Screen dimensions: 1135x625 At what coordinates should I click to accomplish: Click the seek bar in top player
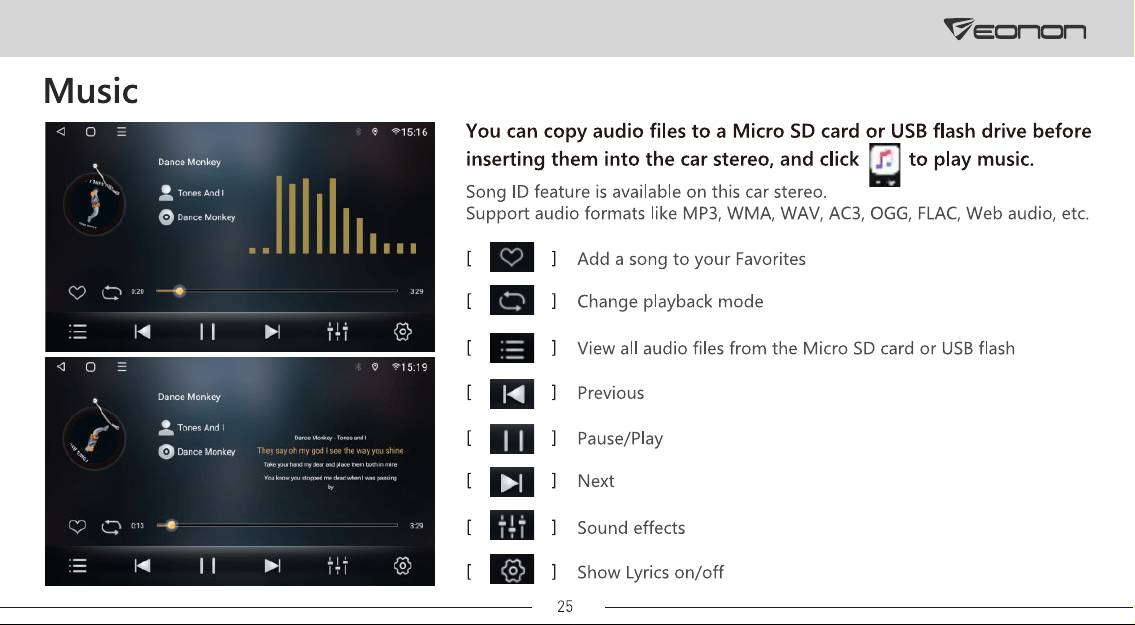(x=277, y=291)
